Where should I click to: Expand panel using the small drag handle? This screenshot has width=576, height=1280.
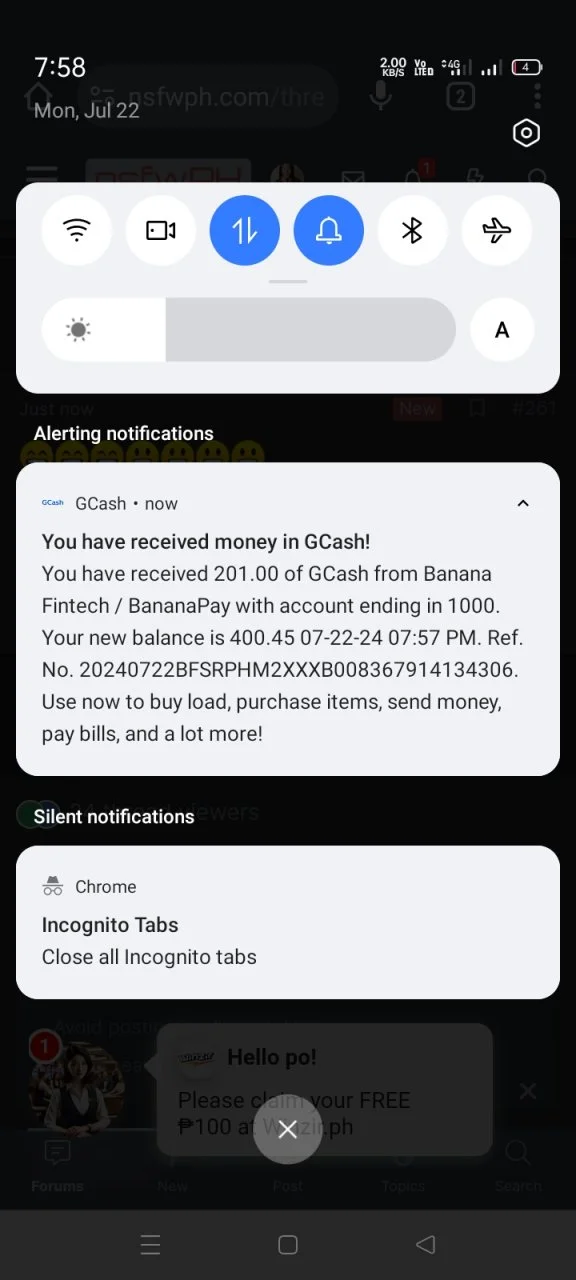pyautogui.click(x=288, y=281)
